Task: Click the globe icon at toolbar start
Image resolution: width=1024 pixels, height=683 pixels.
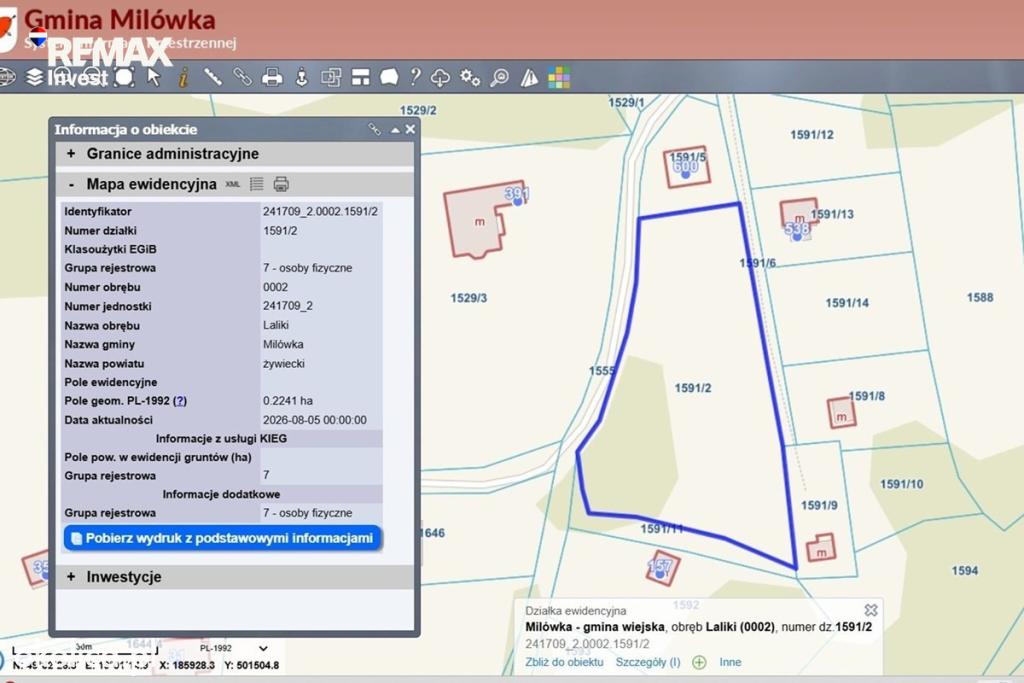Action: pyautogui.click(x=7, y=77)
